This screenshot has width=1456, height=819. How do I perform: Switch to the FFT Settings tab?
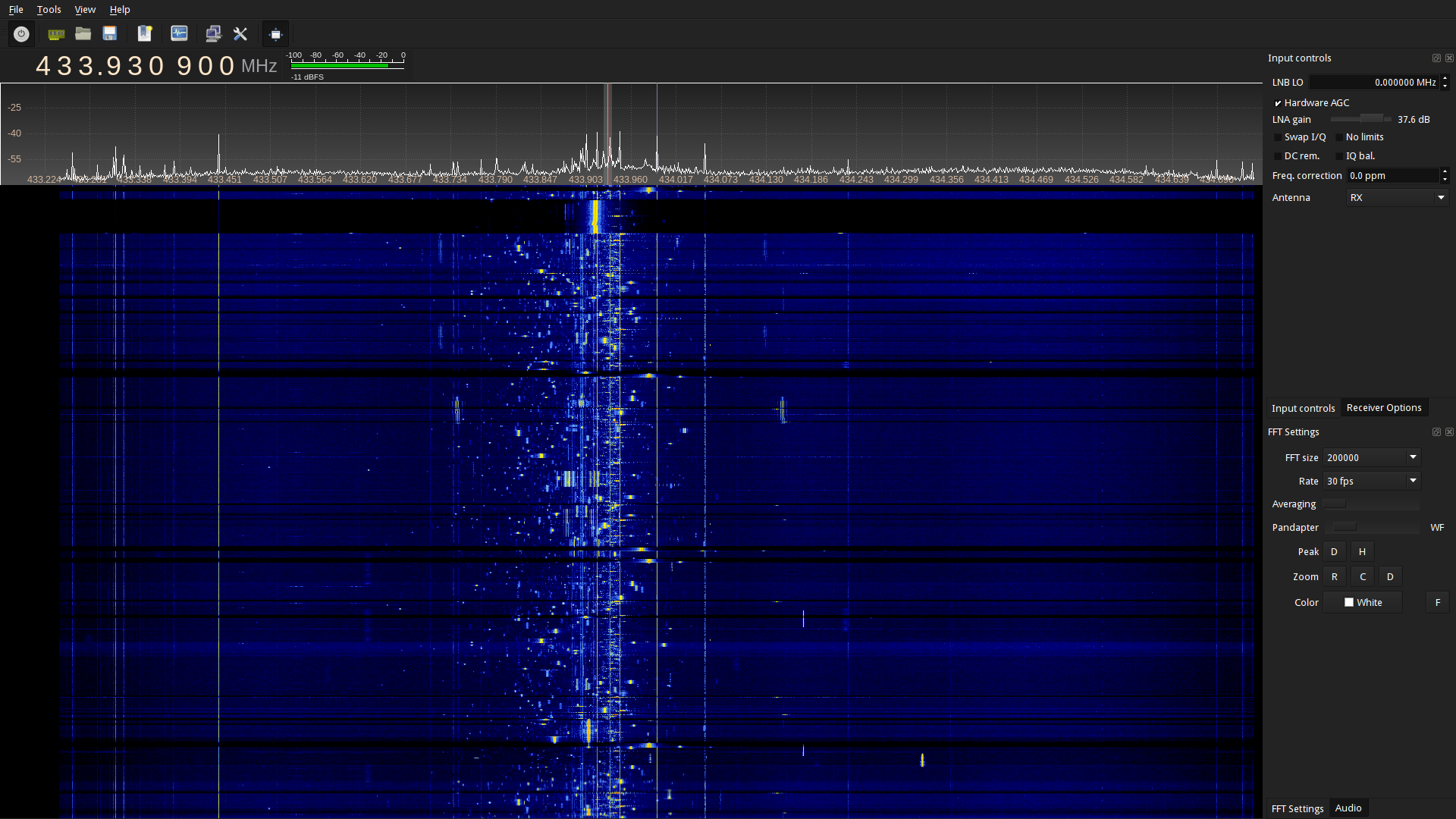[1298, 809]
